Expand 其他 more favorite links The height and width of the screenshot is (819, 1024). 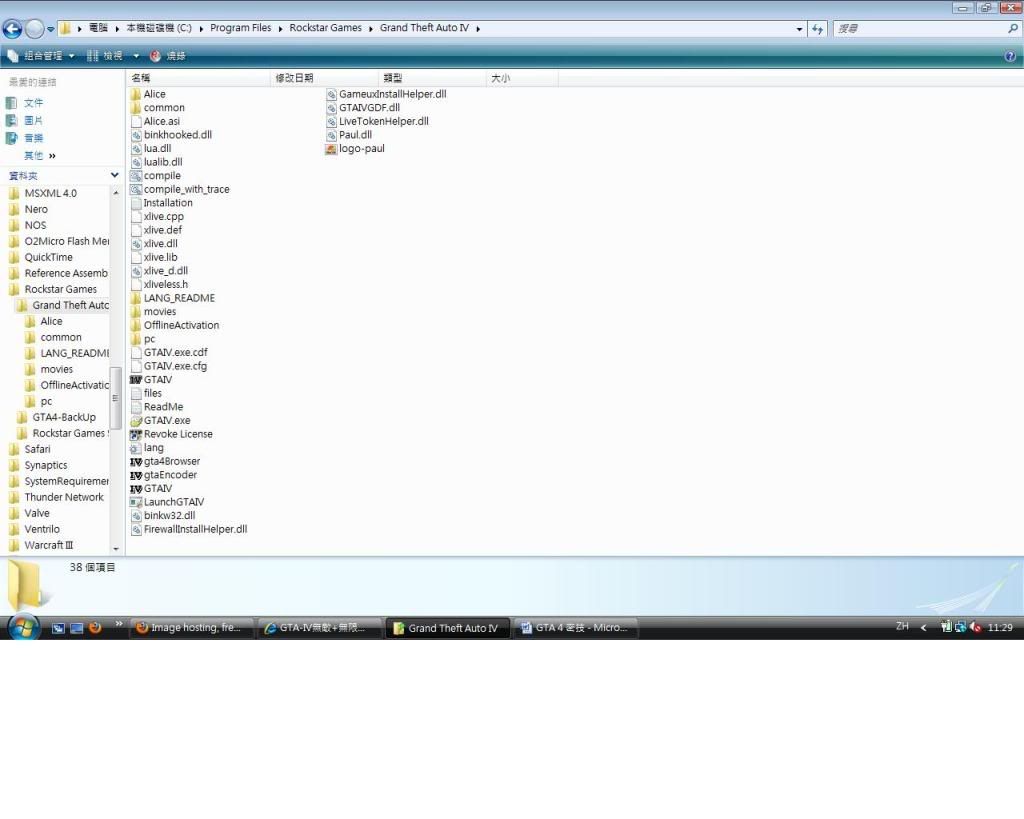pos(40,156)
